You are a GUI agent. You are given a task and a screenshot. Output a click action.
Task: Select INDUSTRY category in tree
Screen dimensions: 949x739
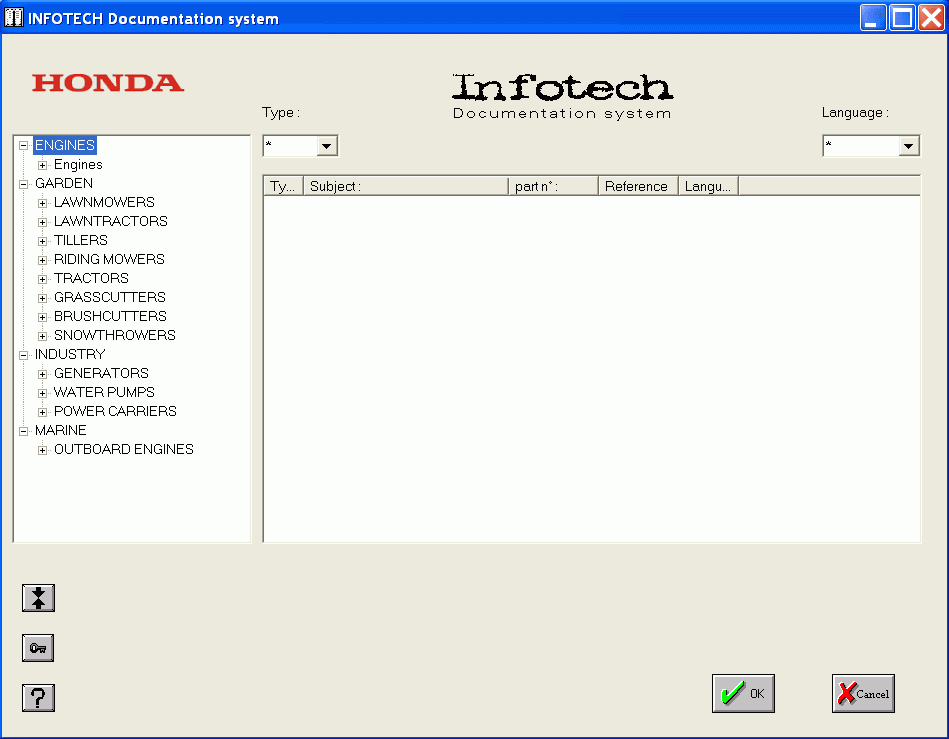70,354
